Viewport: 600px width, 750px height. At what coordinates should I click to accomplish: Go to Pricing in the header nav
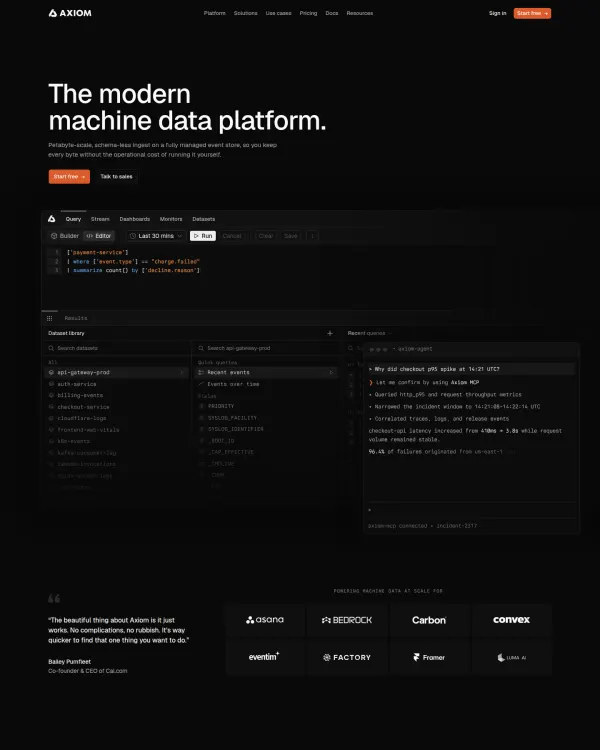click(x=308, y=13)
